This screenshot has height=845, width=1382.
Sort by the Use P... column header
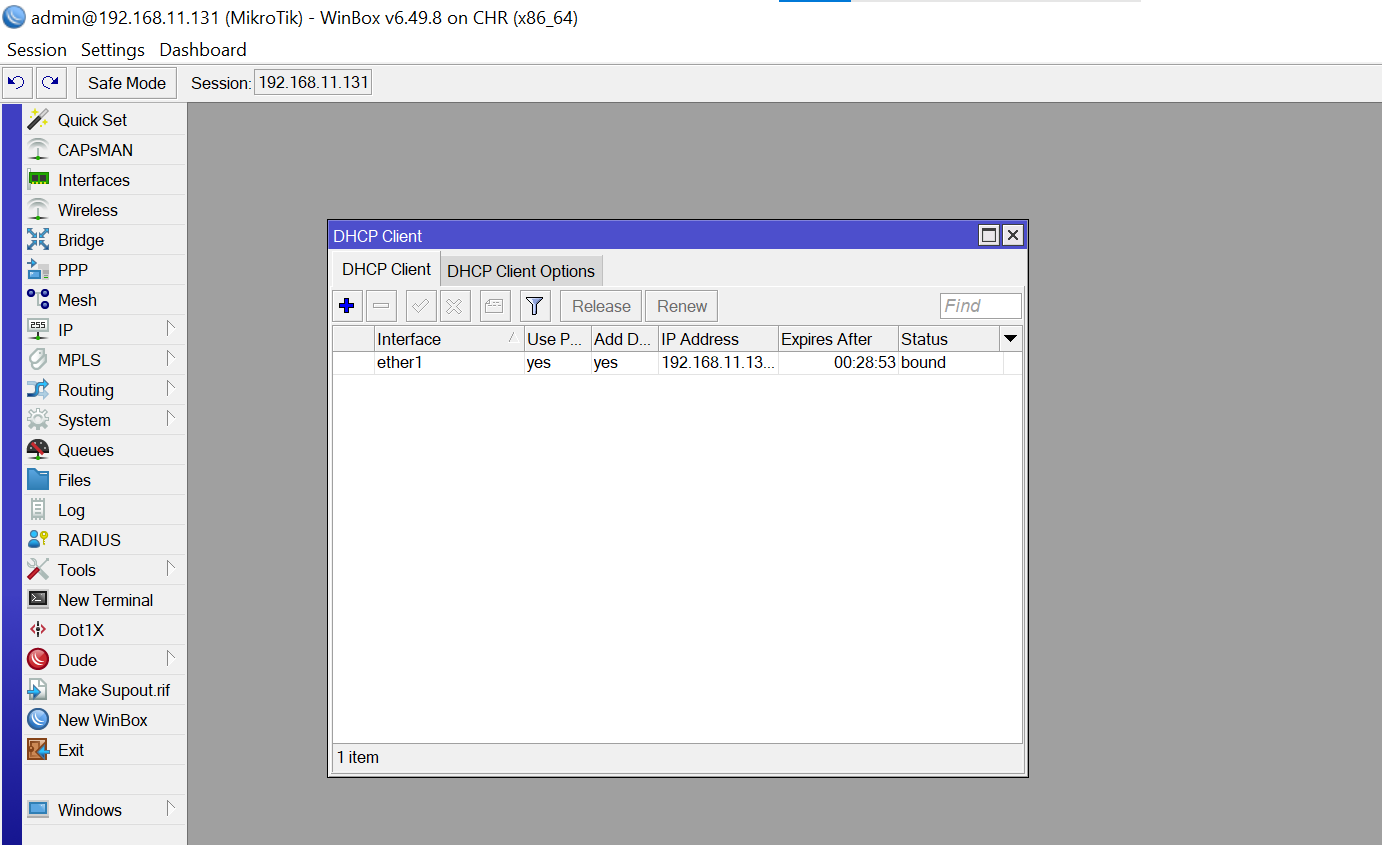coord(557,339)
